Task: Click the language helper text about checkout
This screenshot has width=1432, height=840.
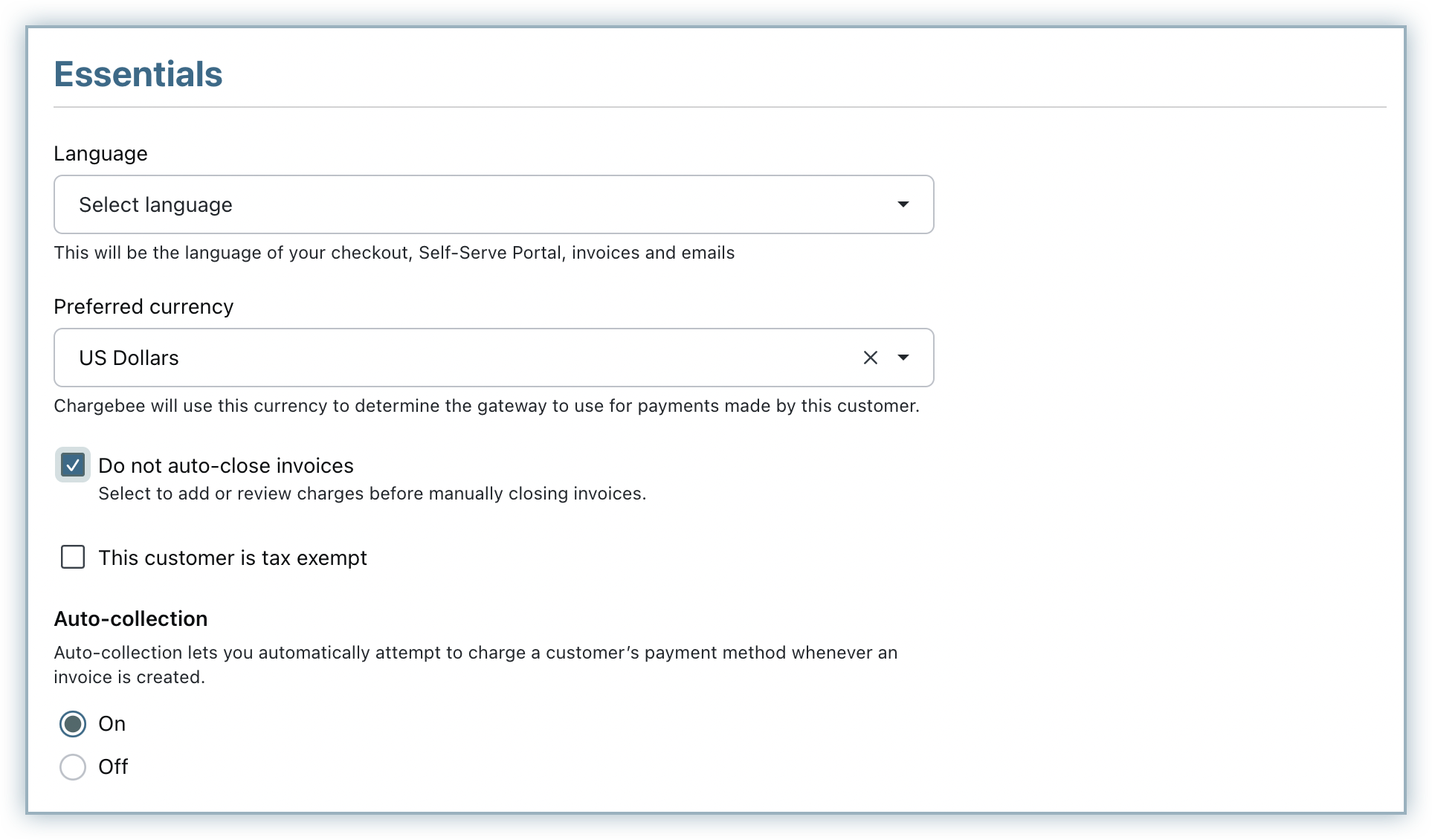Action: [394, 253]
